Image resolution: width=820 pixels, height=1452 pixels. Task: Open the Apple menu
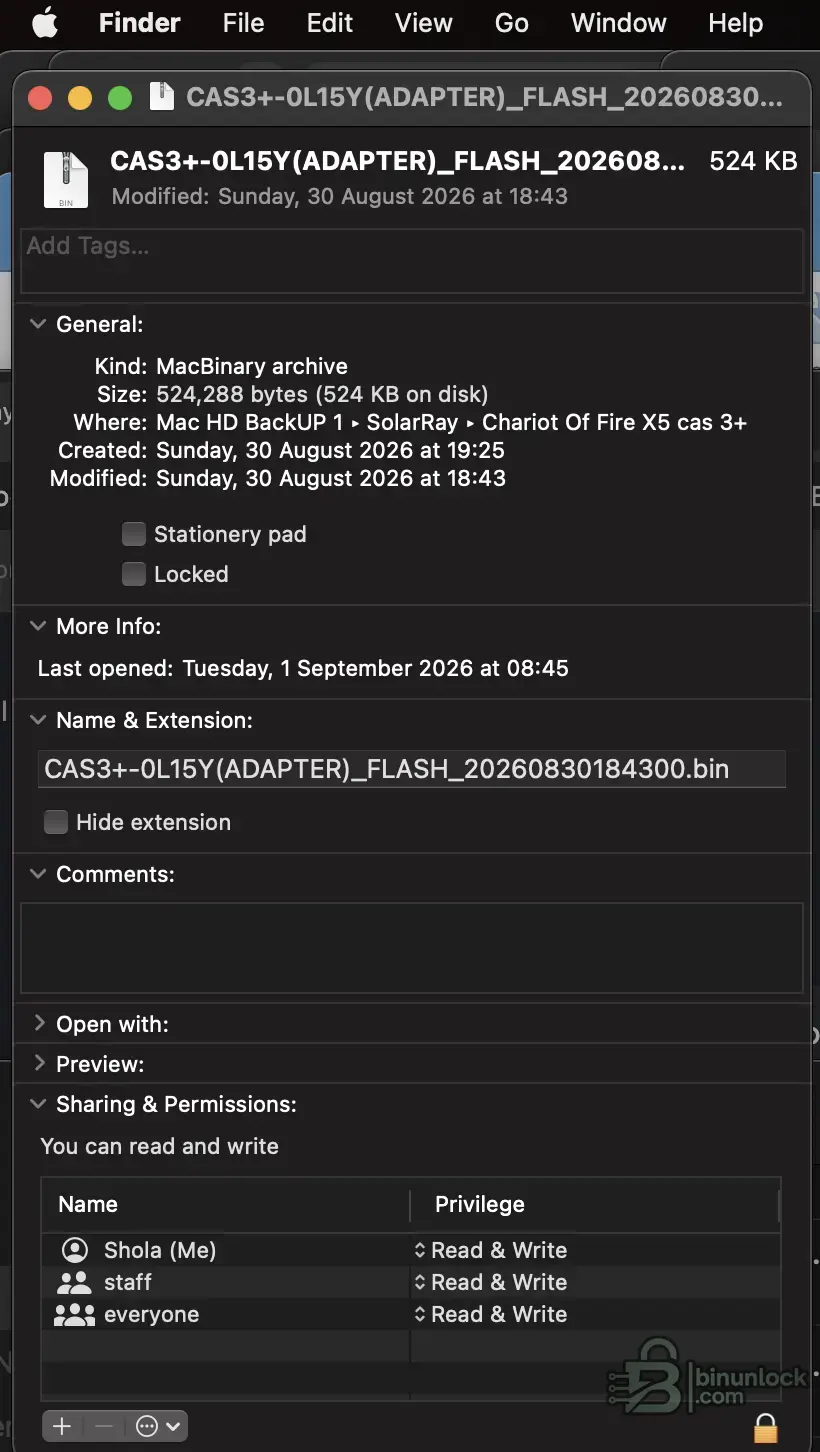tap(45, 22)
